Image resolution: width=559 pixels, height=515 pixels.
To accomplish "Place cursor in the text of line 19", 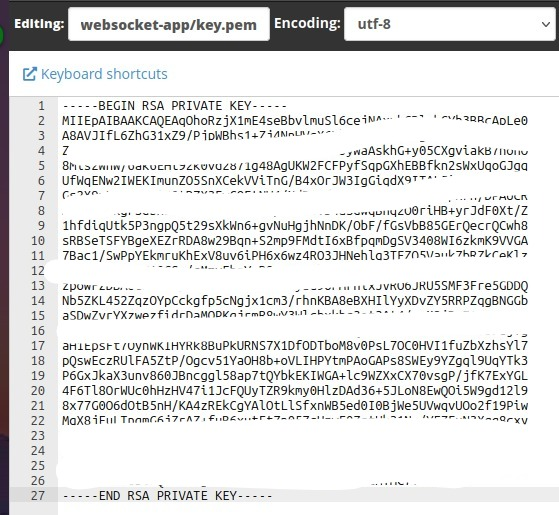I will click(x=295, y=376).
